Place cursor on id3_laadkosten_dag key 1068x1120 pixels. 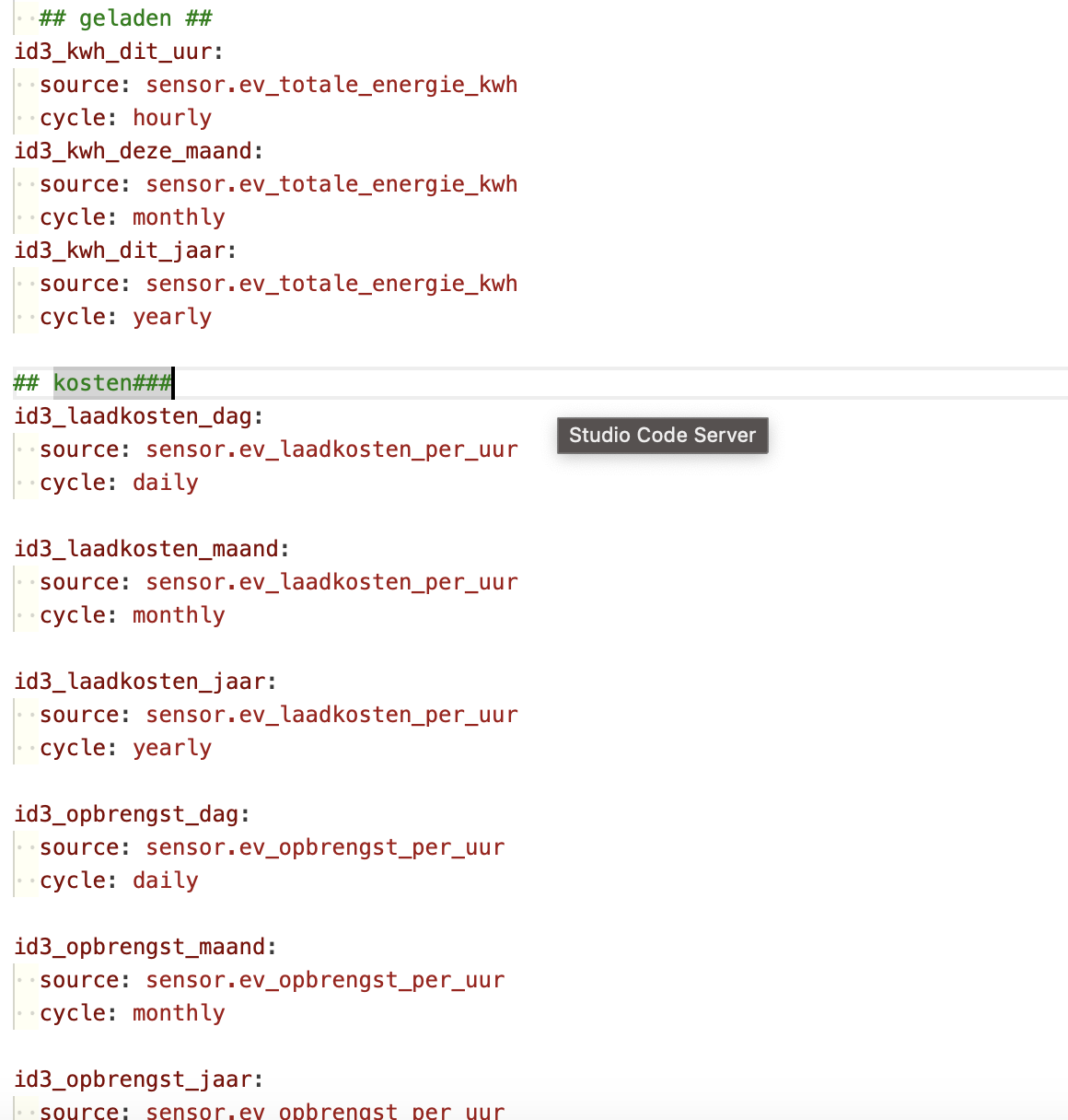coord(136,416)
